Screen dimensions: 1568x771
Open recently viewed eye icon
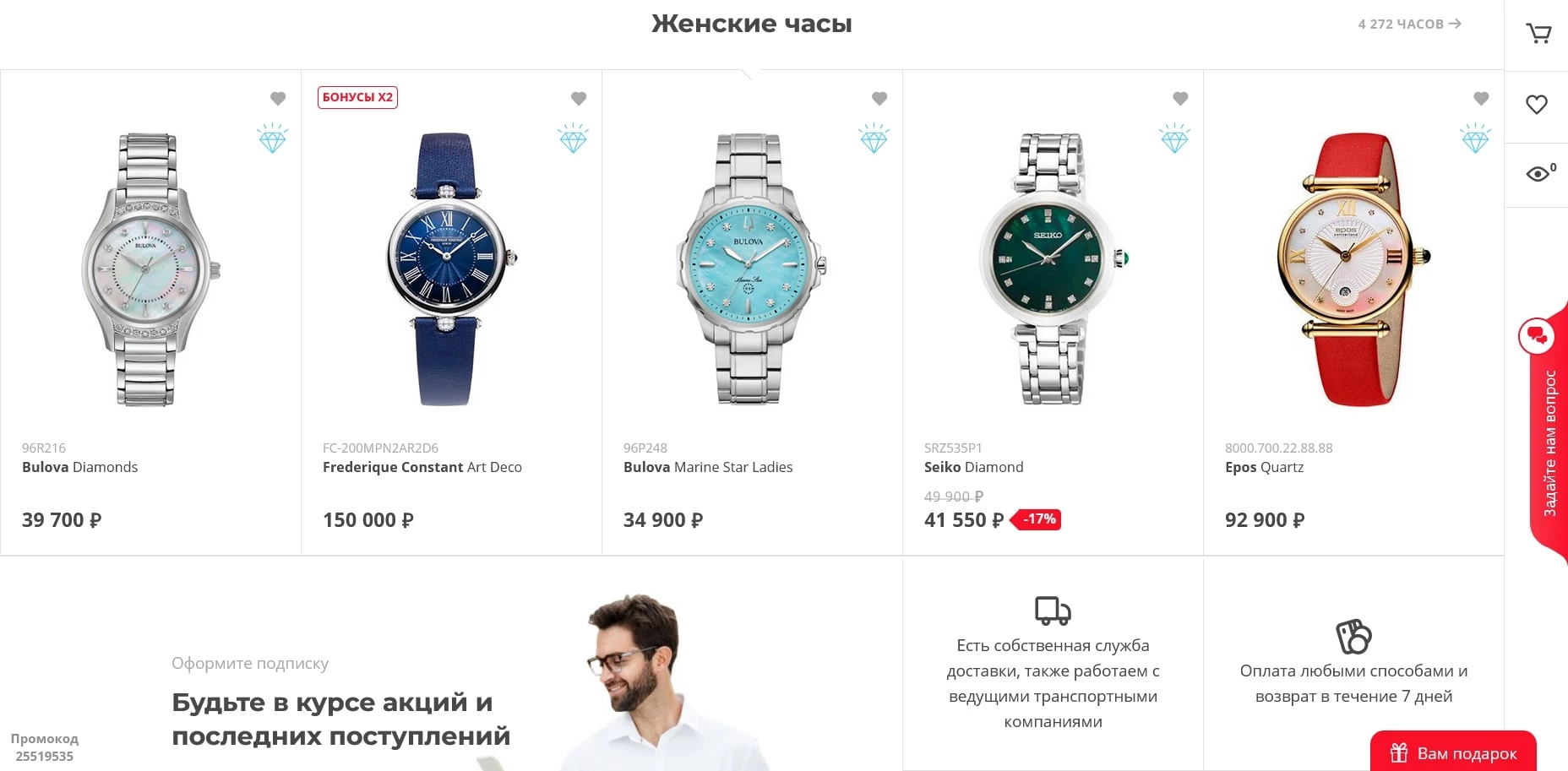pos(1538,174)
